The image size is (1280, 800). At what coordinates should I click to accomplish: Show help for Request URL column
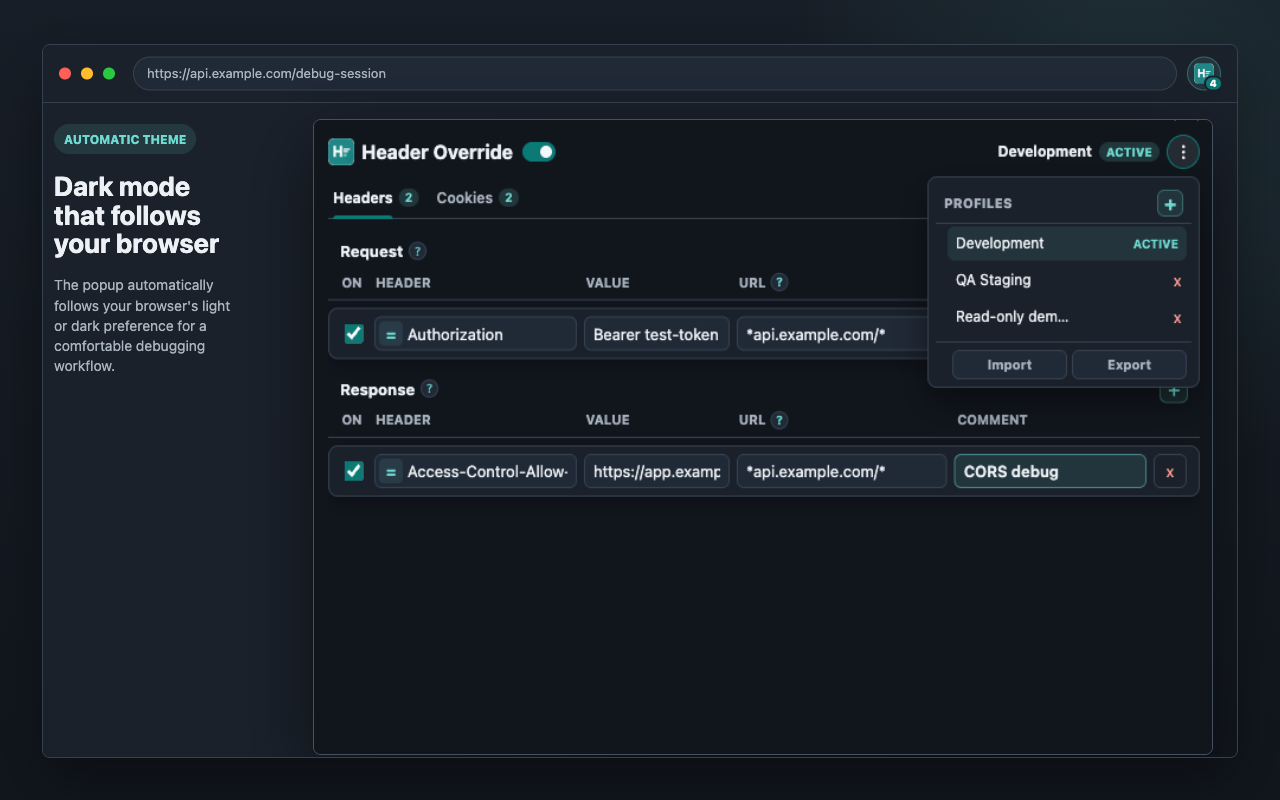pyautogui.click(x=779, y=282)
